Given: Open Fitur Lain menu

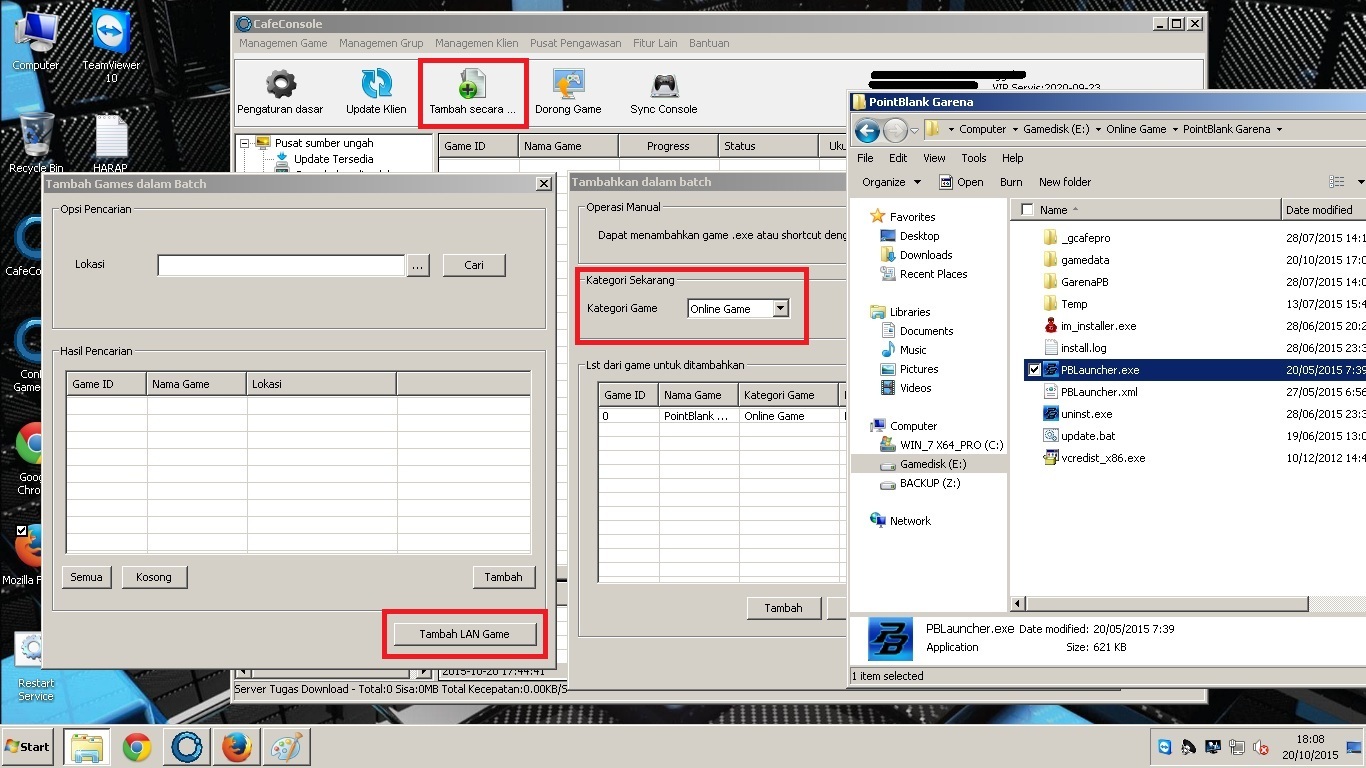Looking at the screenshot, I should click(x=655, y=43).
